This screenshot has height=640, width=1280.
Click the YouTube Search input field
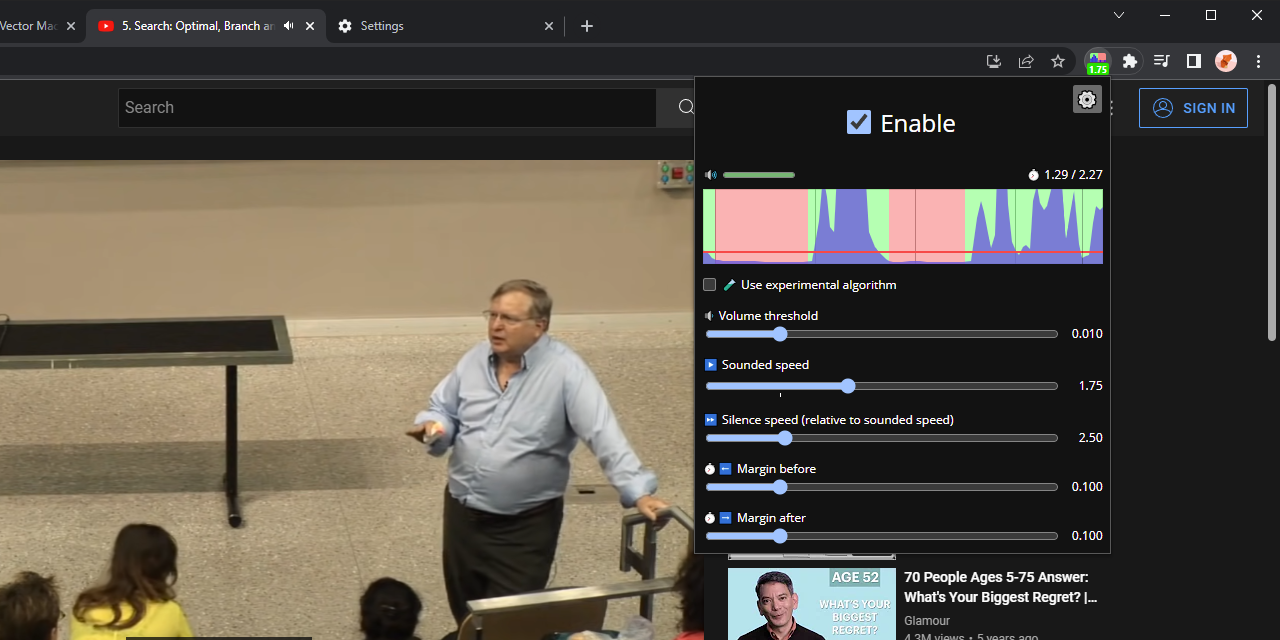point(386,108)
